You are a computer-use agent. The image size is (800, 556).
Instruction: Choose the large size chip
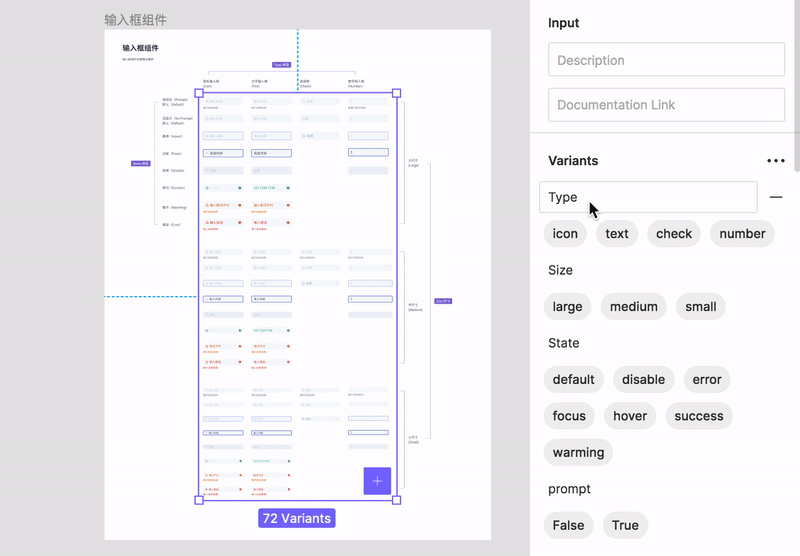567,307
